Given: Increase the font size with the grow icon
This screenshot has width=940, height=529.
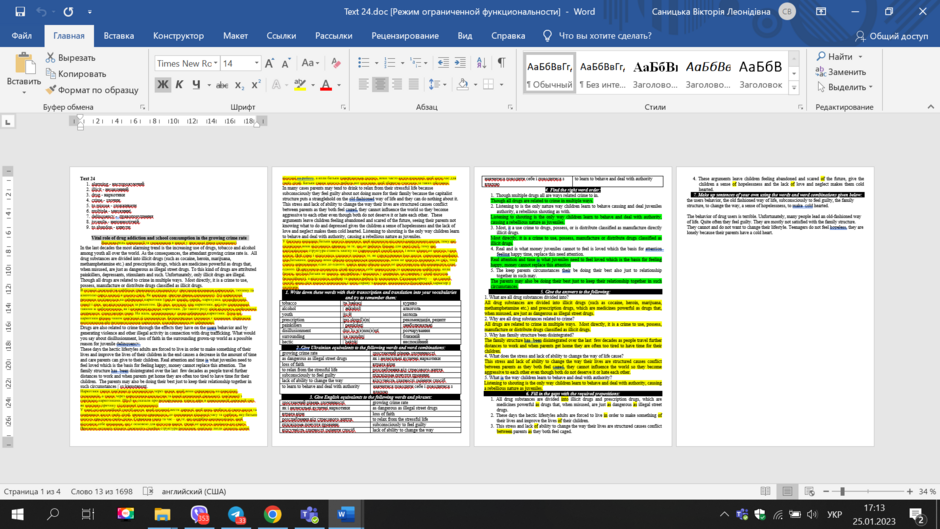Looking at the screenshot, I should [x=270, y=63].
